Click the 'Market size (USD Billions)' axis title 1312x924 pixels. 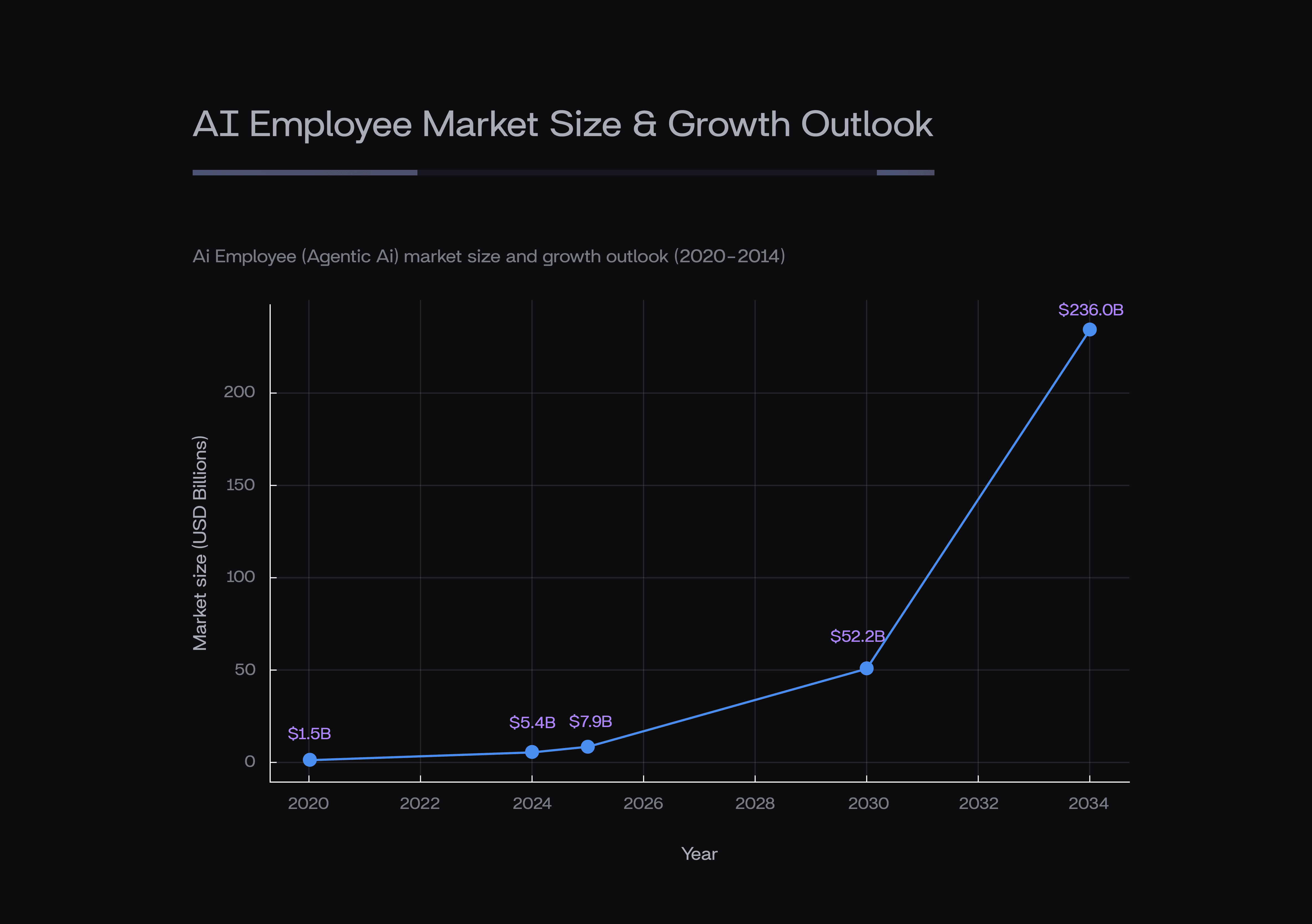[x=200, y=543]
